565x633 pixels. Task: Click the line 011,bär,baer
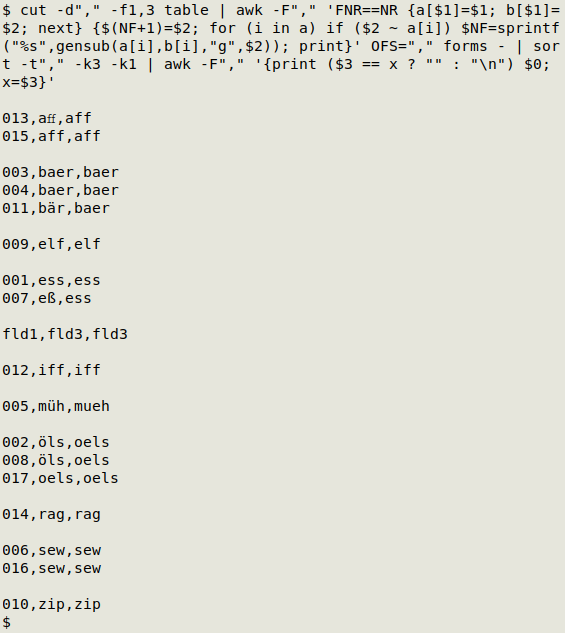[56, 208]
